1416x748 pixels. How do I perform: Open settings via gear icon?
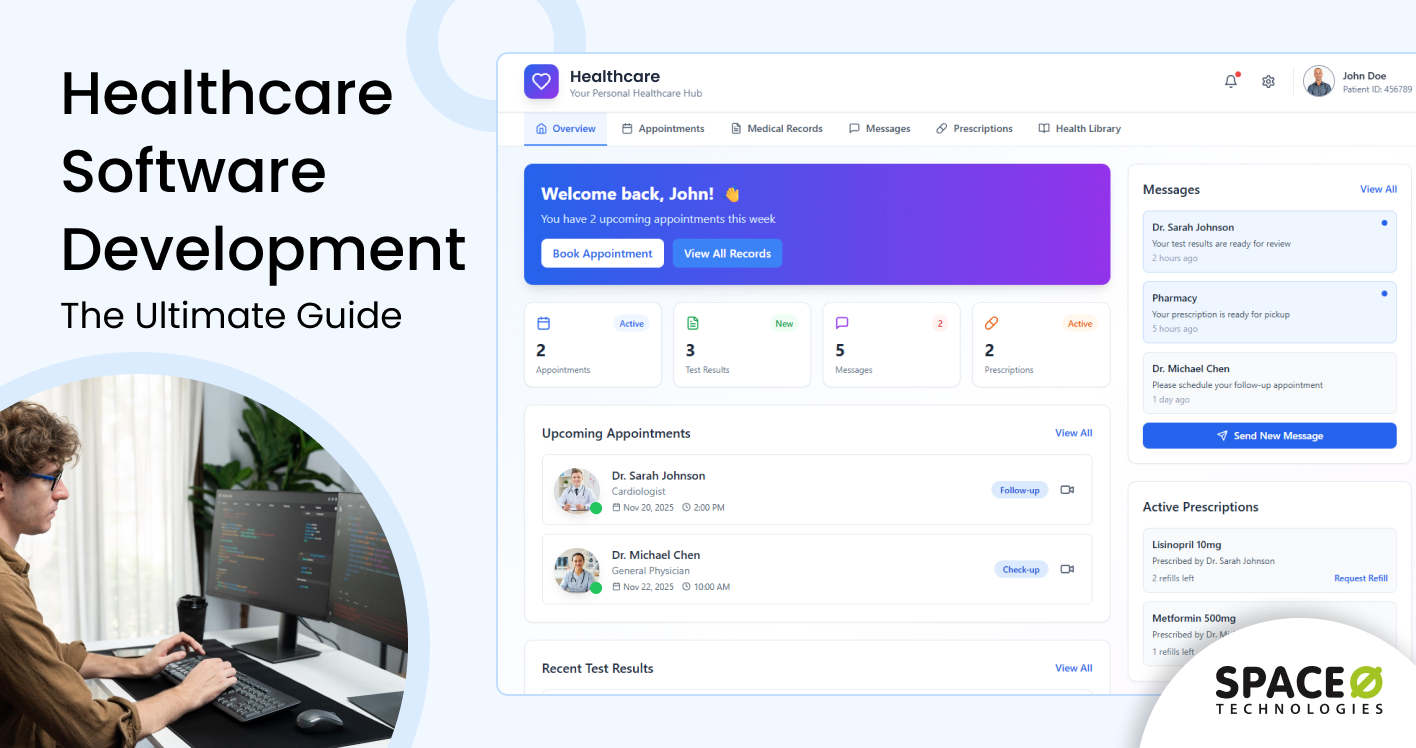click(1268, 81)
